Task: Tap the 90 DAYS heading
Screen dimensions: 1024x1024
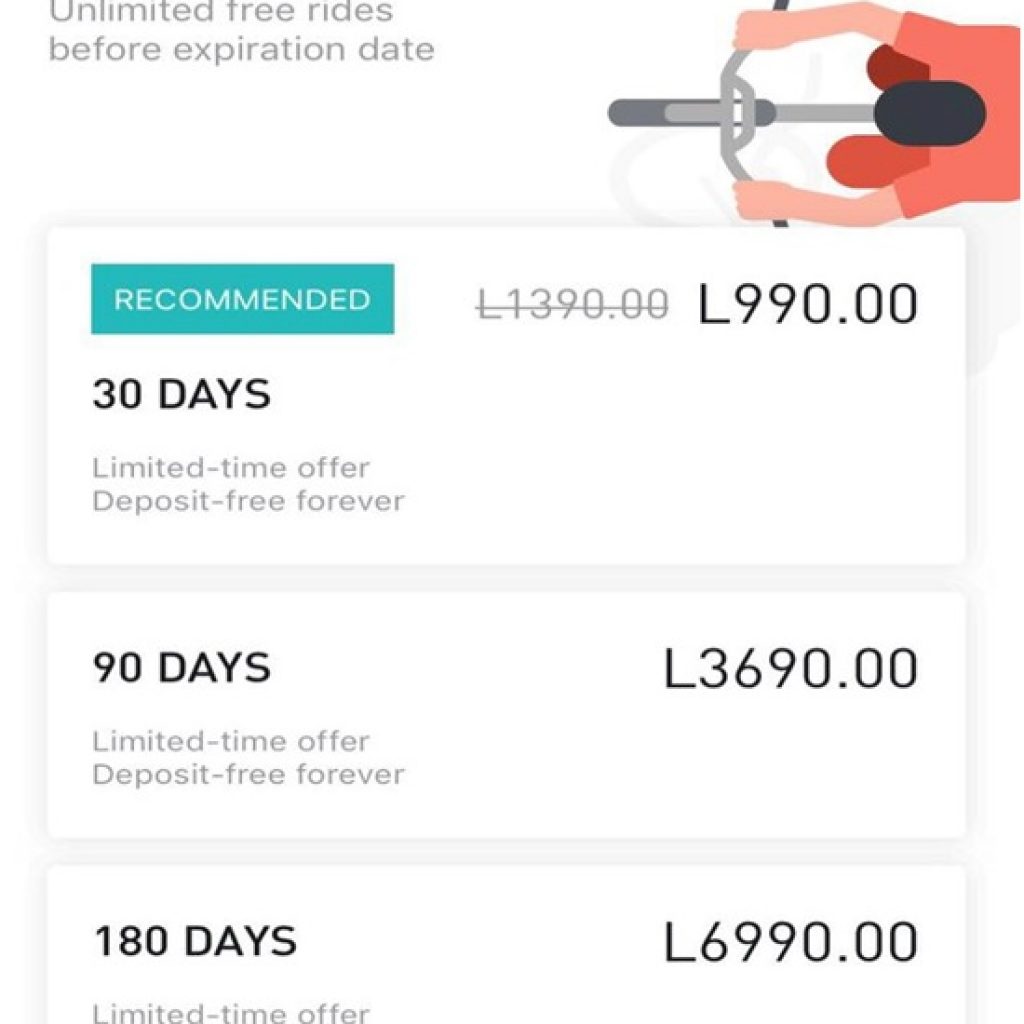Action: coord(182,667)
